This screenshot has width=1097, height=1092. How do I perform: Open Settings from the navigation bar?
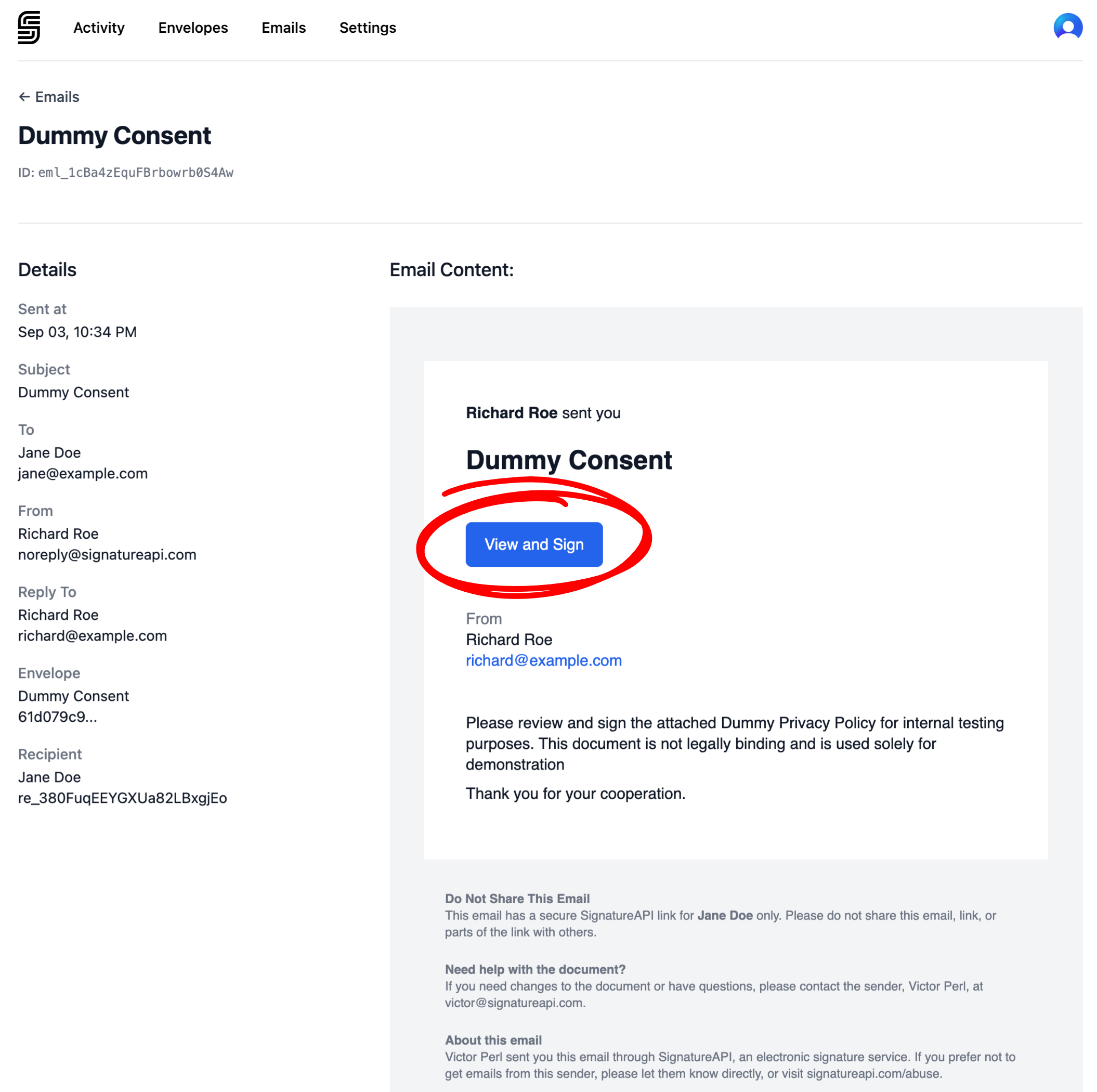pyautogui.click(x=368, y=28)
